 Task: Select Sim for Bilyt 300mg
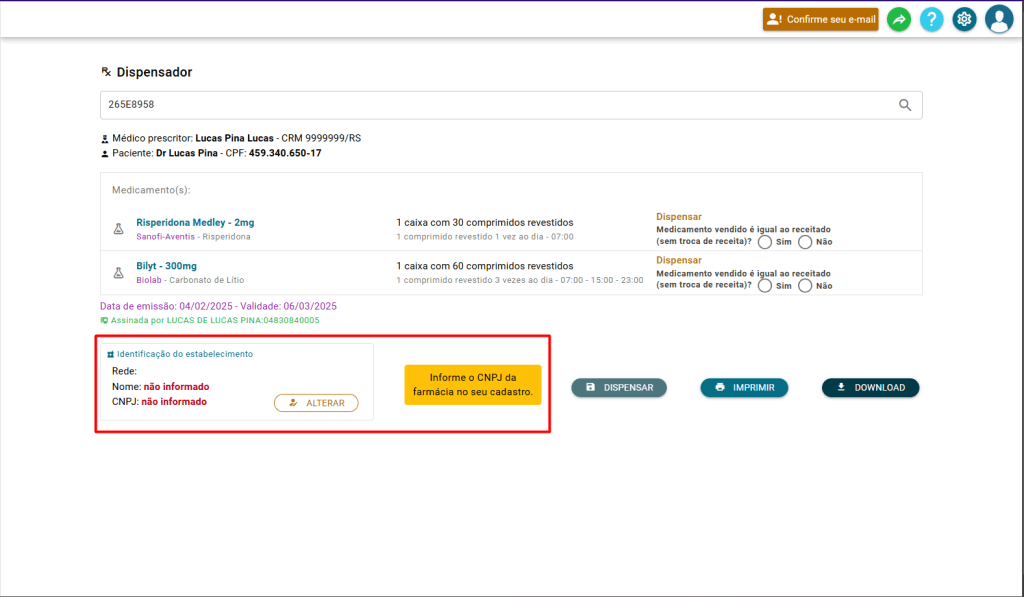point(765,286)
